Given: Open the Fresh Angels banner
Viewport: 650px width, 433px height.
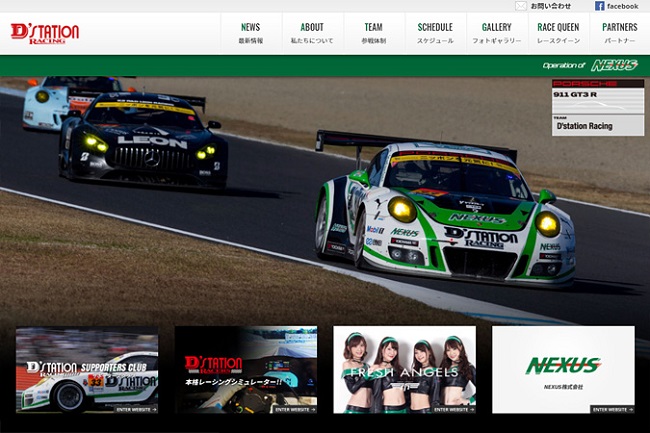Looking at the screenshot, I should click(405, 370).
